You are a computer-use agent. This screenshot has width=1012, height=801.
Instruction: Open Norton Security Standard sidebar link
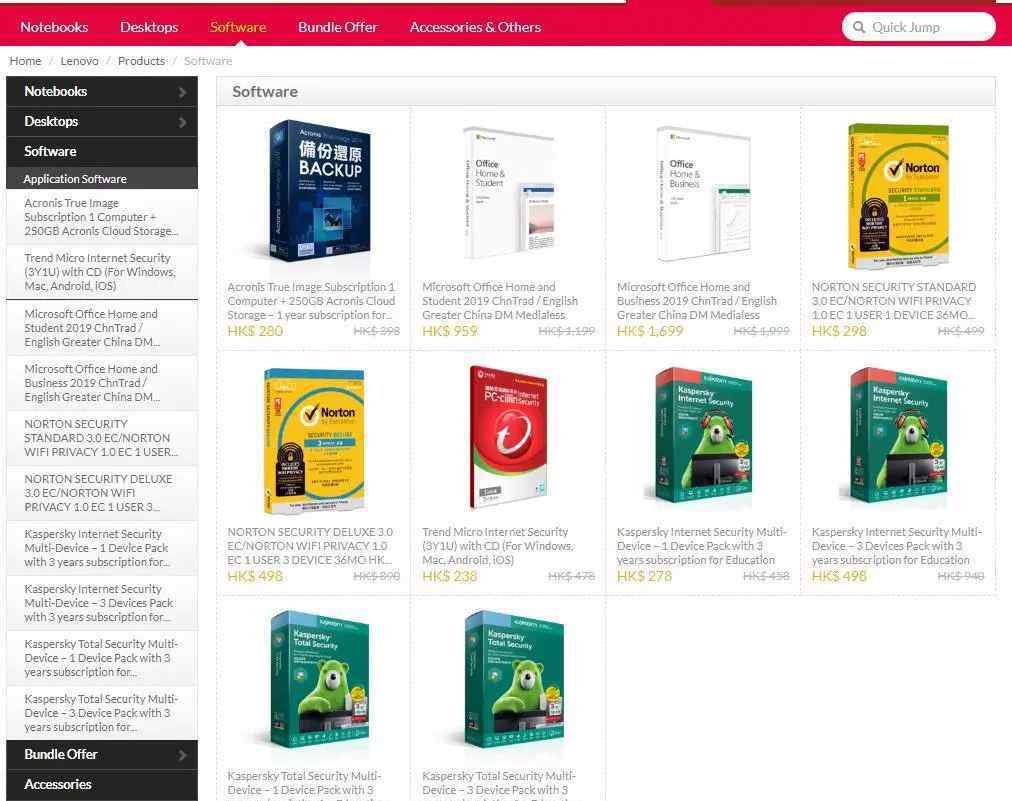pyautogui.click(x=102, y=438)
